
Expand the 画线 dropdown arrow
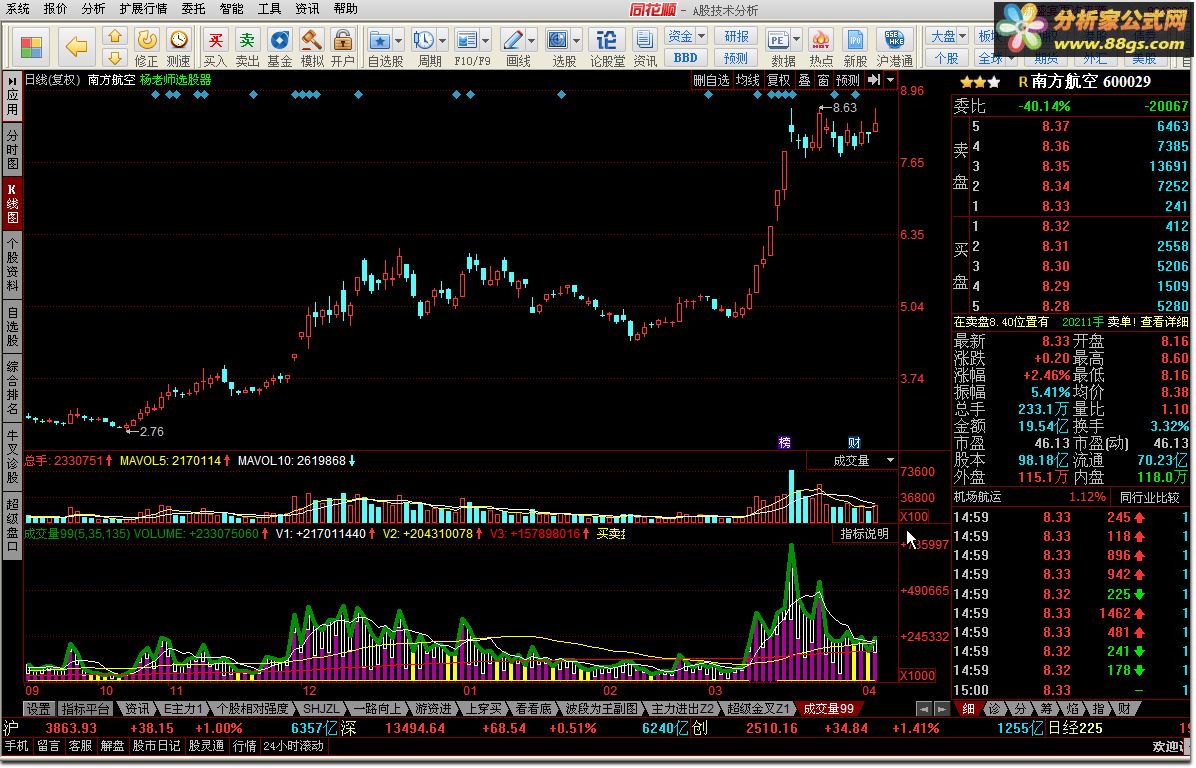[x=532, y=40]
